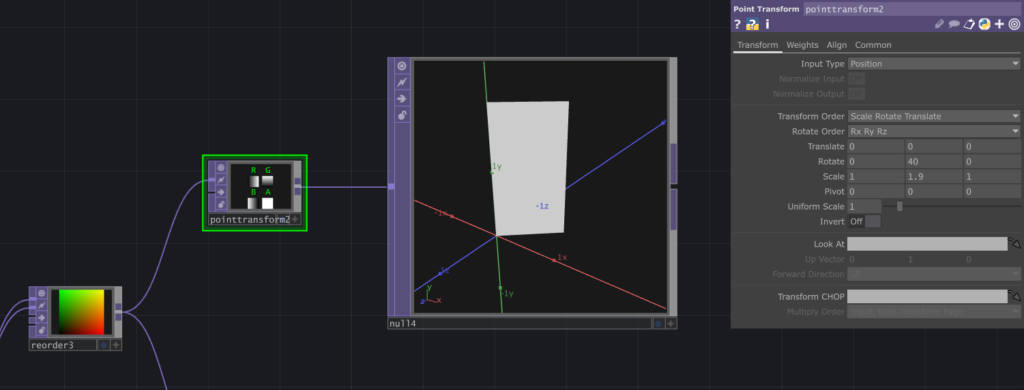Open the comment speech bubble icon
The image size is (1024, 390).
click(x=954, y=24)
